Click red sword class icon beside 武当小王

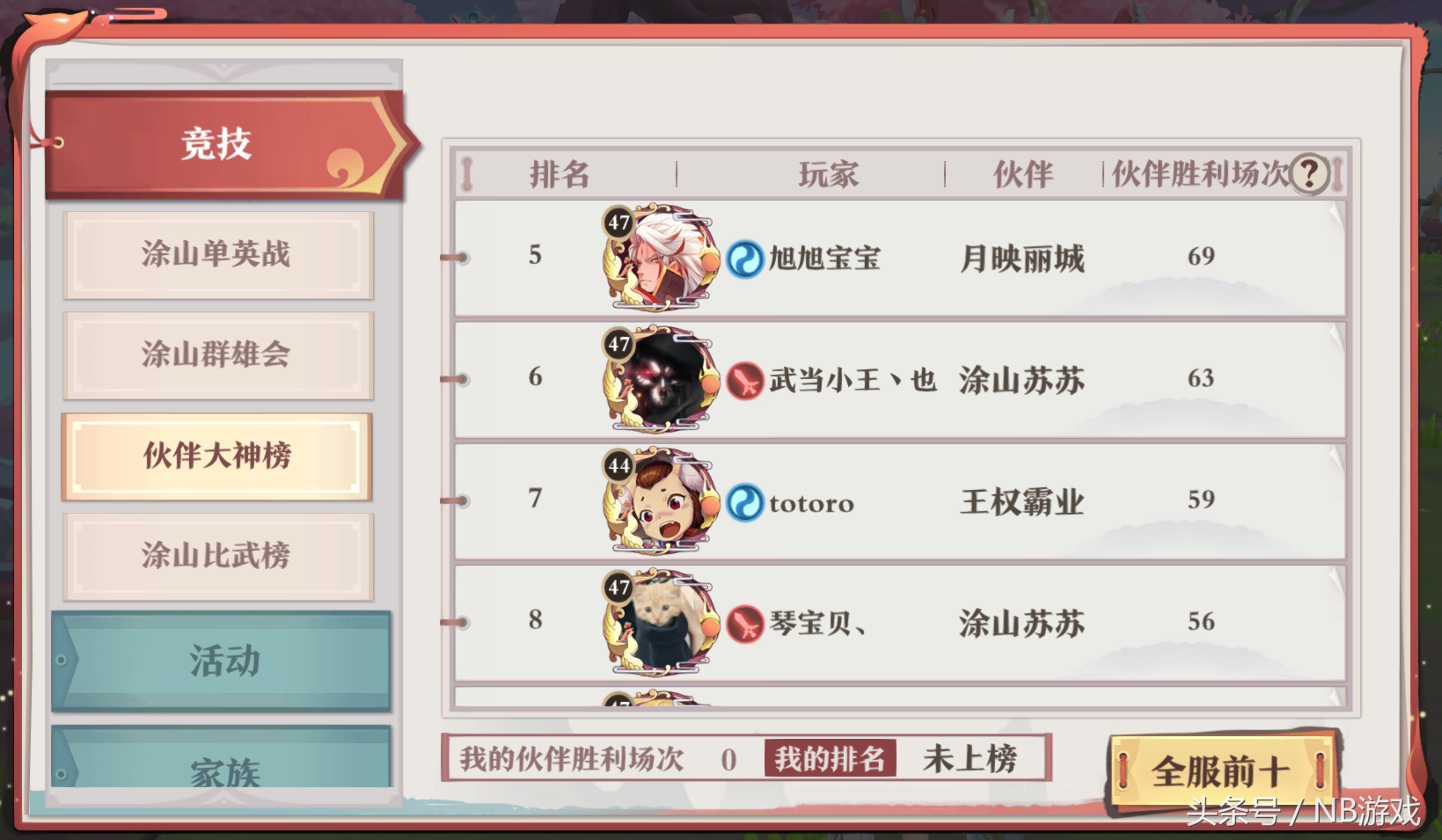click(745, 381)
